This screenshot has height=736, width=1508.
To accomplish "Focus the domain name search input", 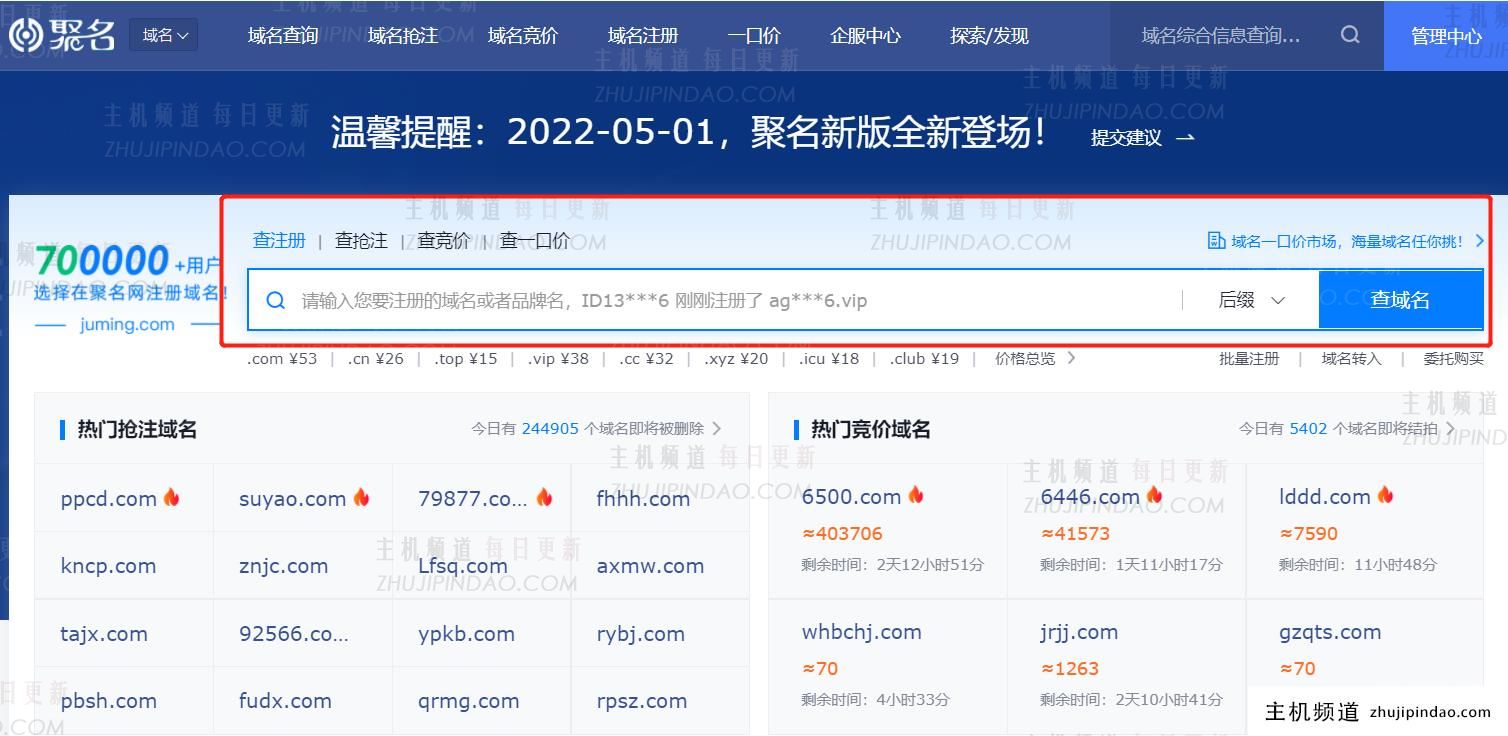I will click(x=735, y=300).
